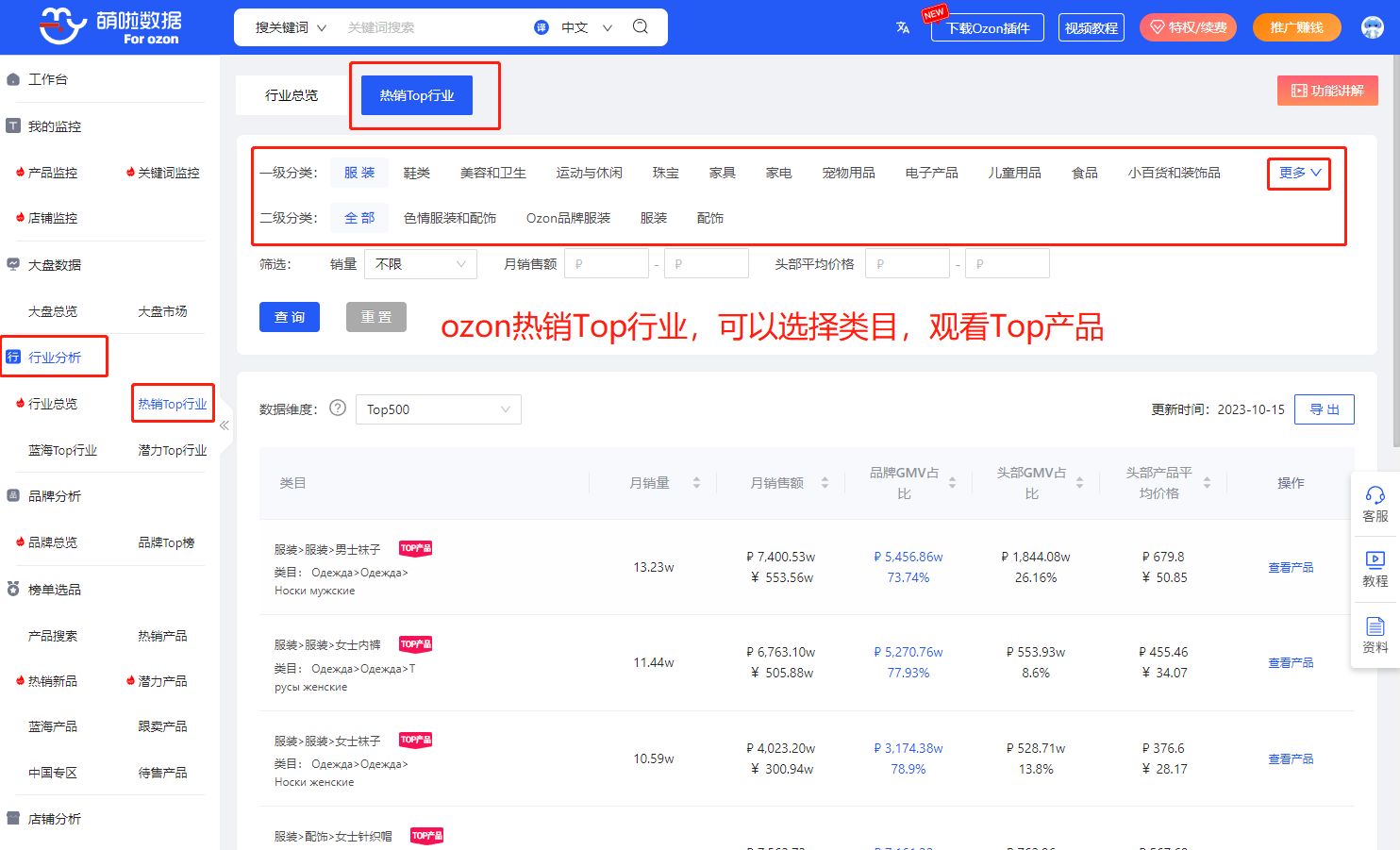The width and height of the screenshot is (1400, 850).
Task: Click the 月销售额 minimum price input
Action: [x=607, y=264]
